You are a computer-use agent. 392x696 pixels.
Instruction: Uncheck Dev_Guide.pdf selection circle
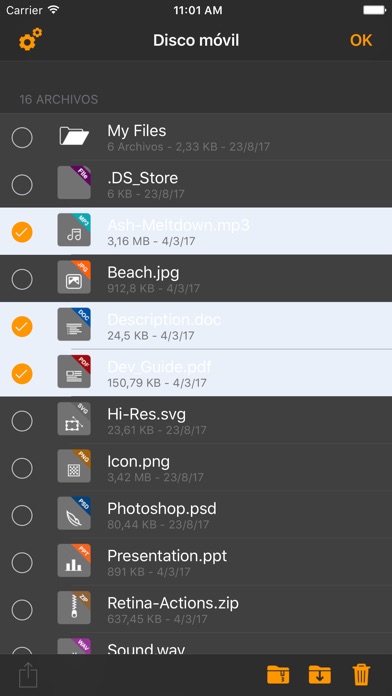coord(22,374)
